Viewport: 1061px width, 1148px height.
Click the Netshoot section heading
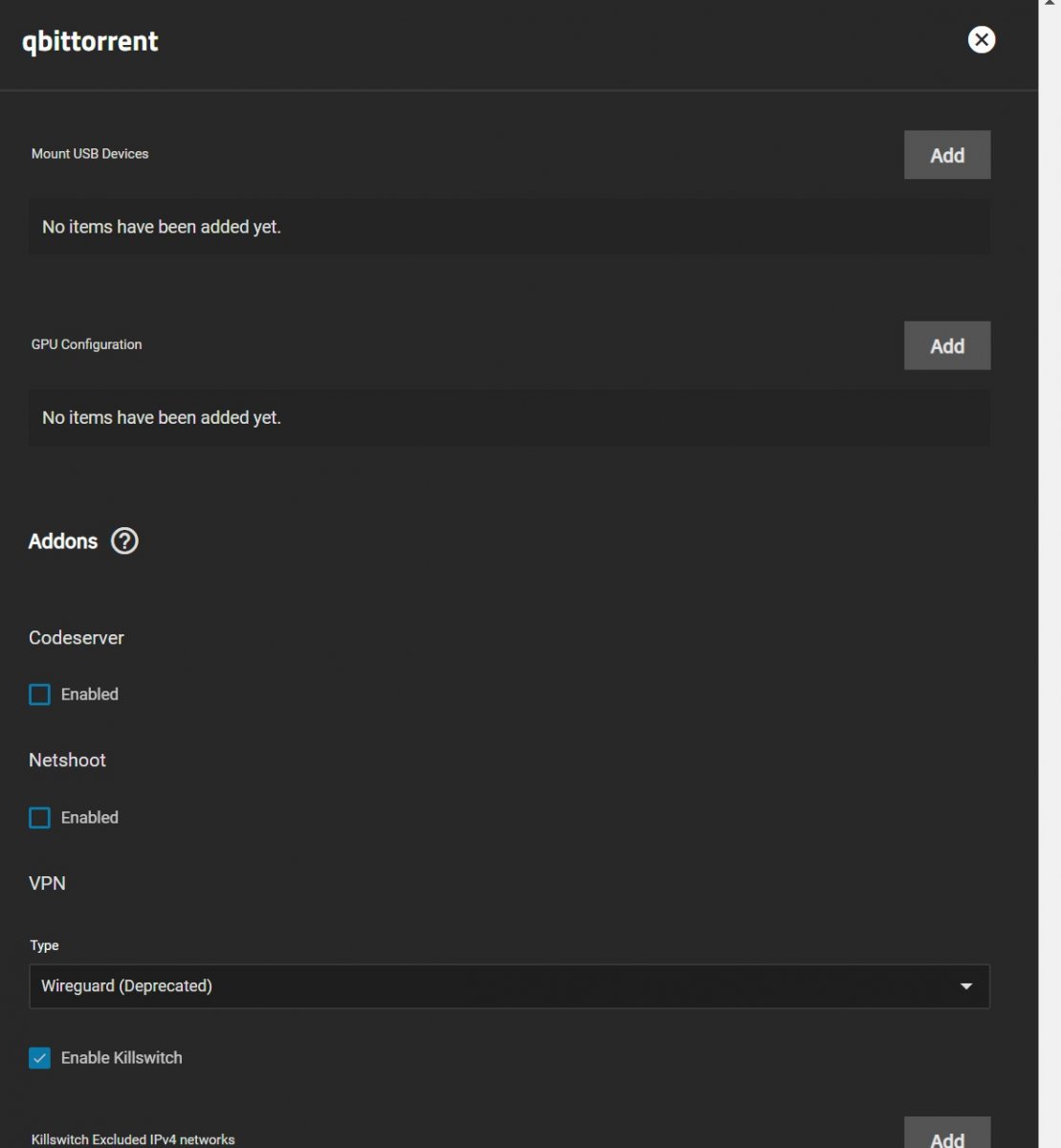67,761
